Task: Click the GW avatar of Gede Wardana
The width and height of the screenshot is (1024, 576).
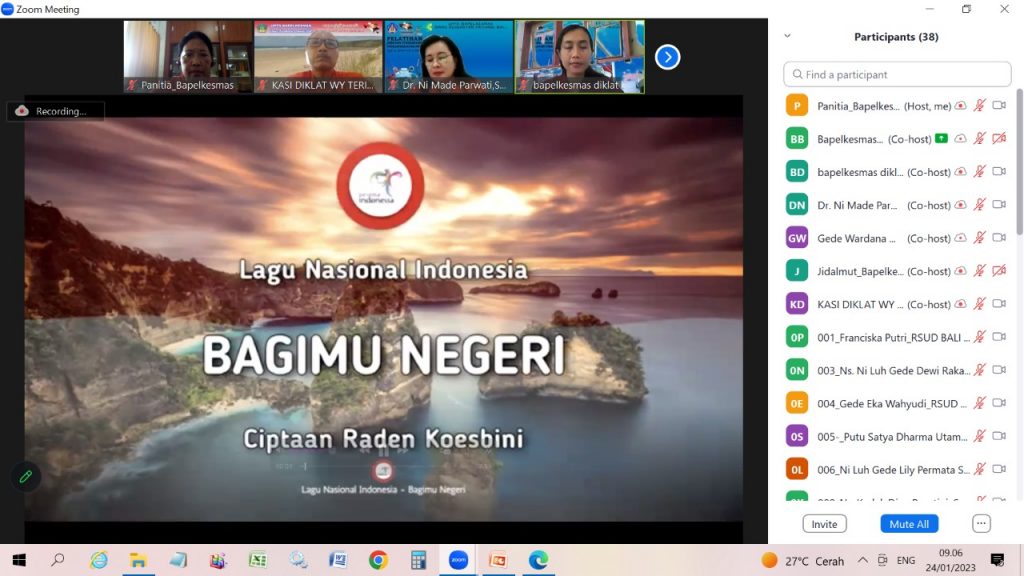Action: pyautogui.click(x=797, y=238)
